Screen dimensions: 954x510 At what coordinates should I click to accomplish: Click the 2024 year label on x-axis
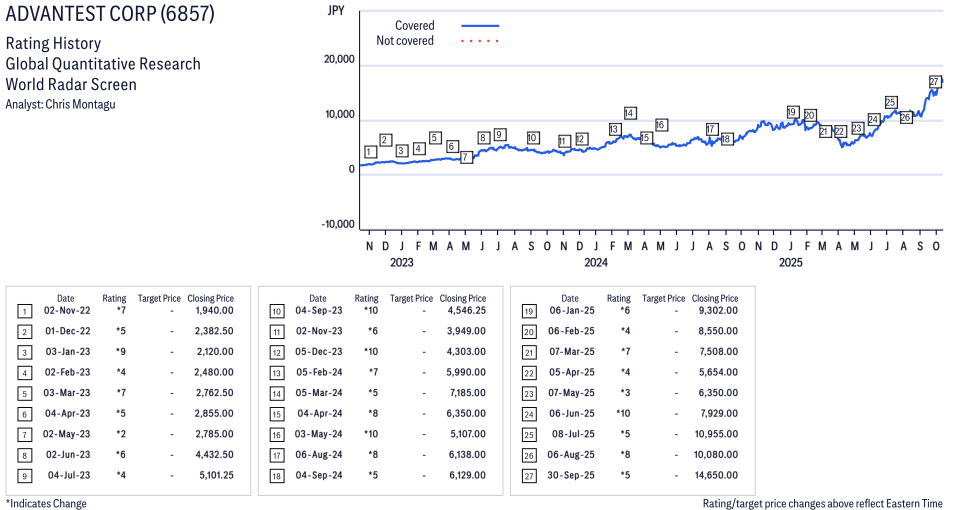point(596,263)
